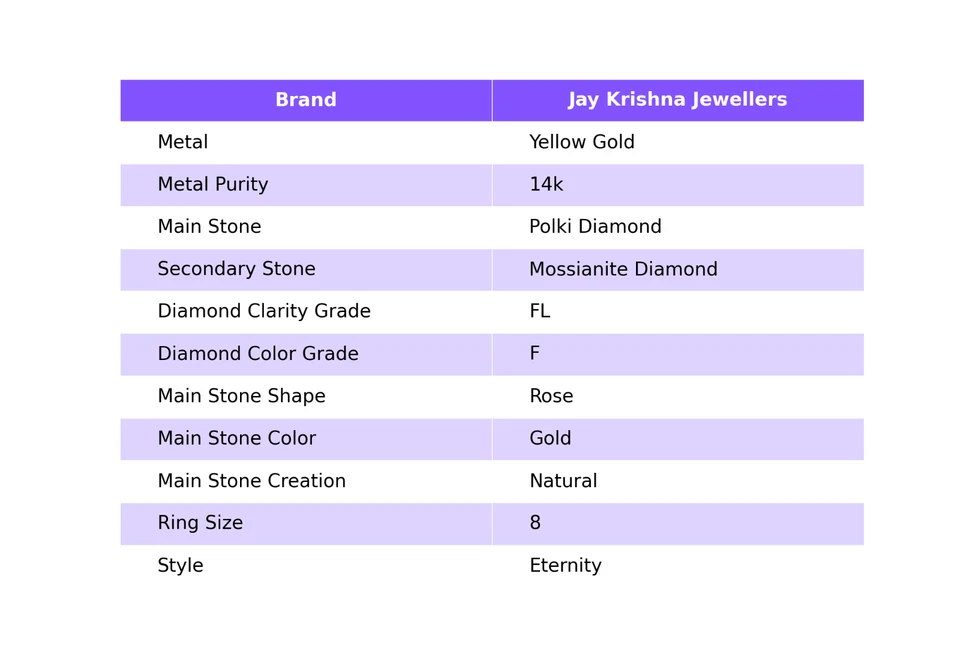Select the Main Stone label
This screenshot has height=660, width=960.
(x=209, y=227)
